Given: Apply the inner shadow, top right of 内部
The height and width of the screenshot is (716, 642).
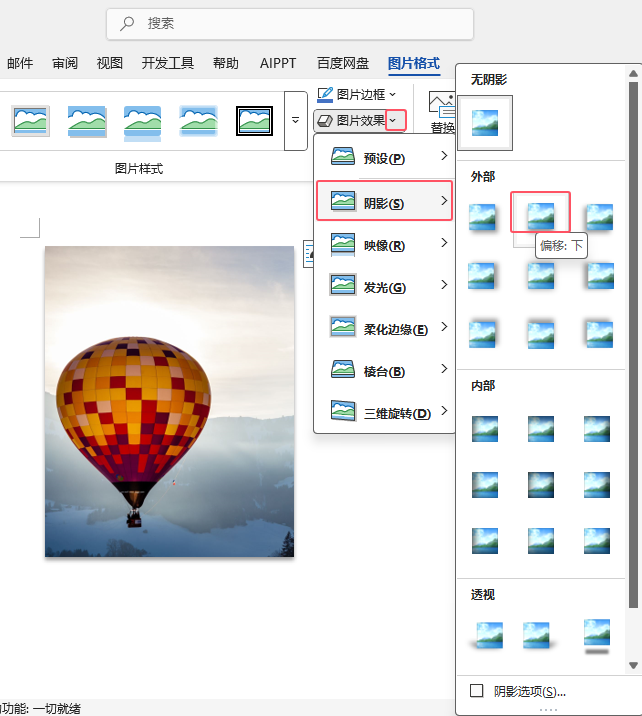Looking at the screenshot, I should (x=597, y=429).
